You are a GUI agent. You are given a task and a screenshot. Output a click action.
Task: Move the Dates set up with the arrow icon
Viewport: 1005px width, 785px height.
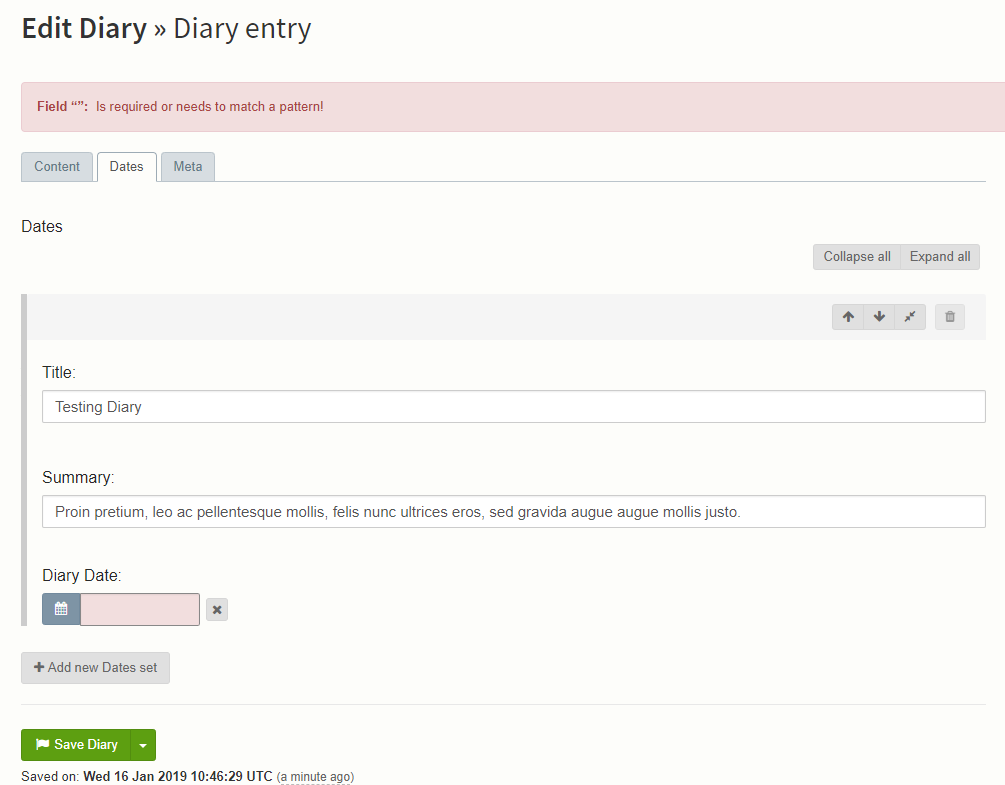[x=847, y=316]
